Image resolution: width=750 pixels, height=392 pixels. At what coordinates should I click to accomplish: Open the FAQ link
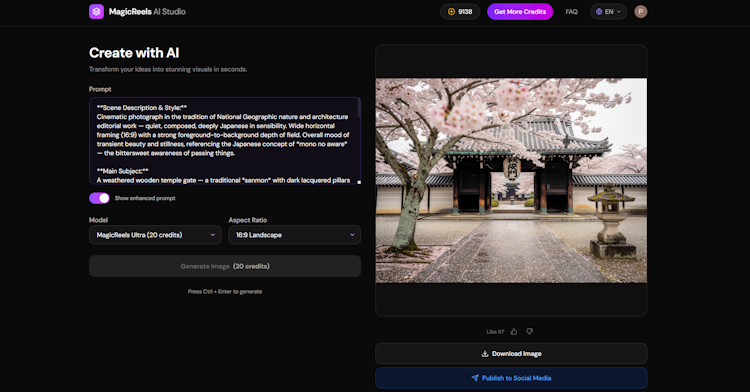click(571, 11)
